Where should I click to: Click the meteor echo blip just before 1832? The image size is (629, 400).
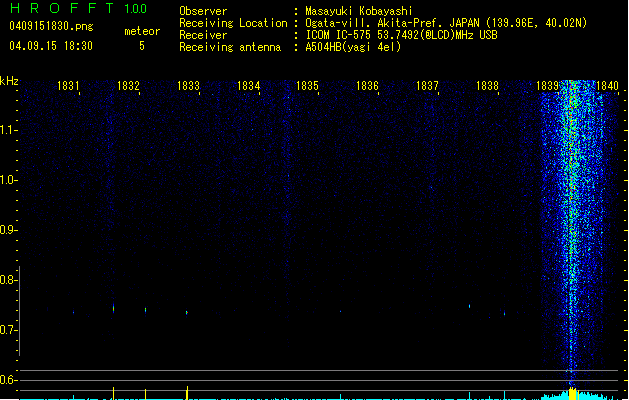(114, 309)
